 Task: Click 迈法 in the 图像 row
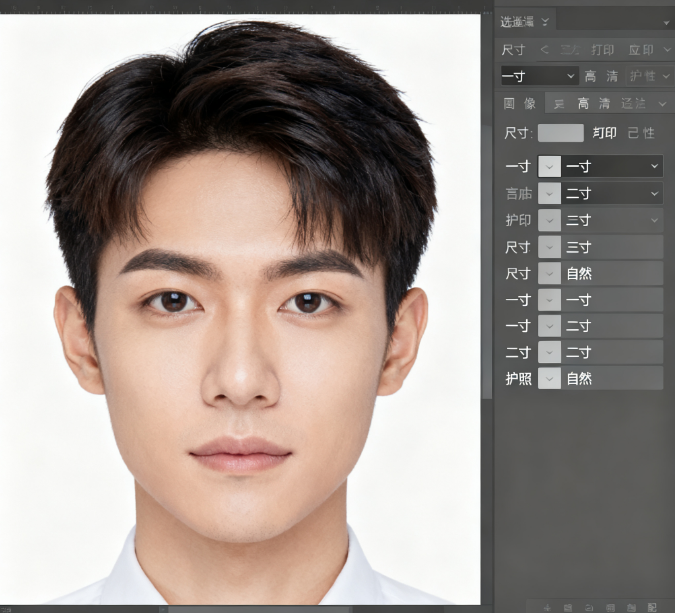[x=634, y=103]
